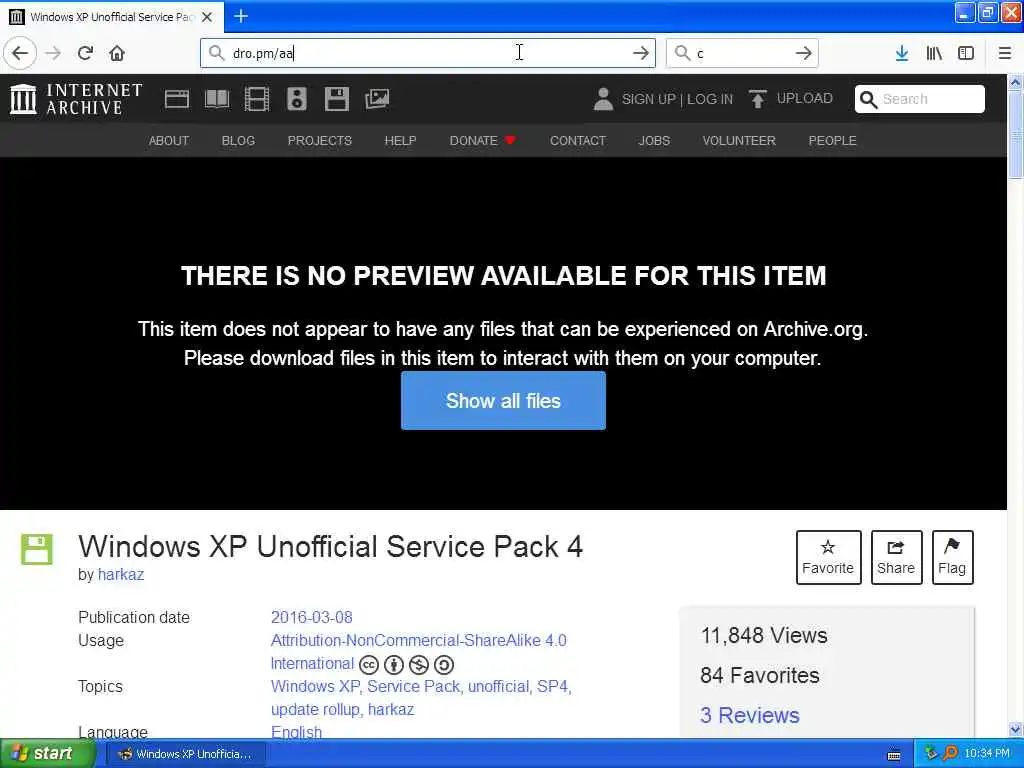Toggle the sidebar view icon

coord(966,53)
